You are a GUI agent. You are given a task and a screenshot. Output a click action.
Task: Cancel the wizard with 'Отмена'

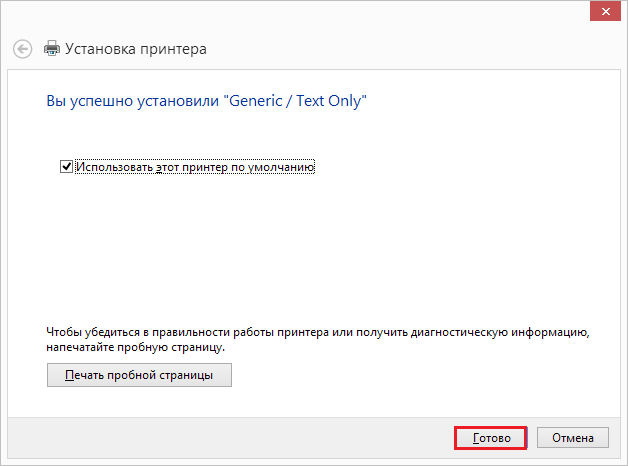click(x=572, y=438)
